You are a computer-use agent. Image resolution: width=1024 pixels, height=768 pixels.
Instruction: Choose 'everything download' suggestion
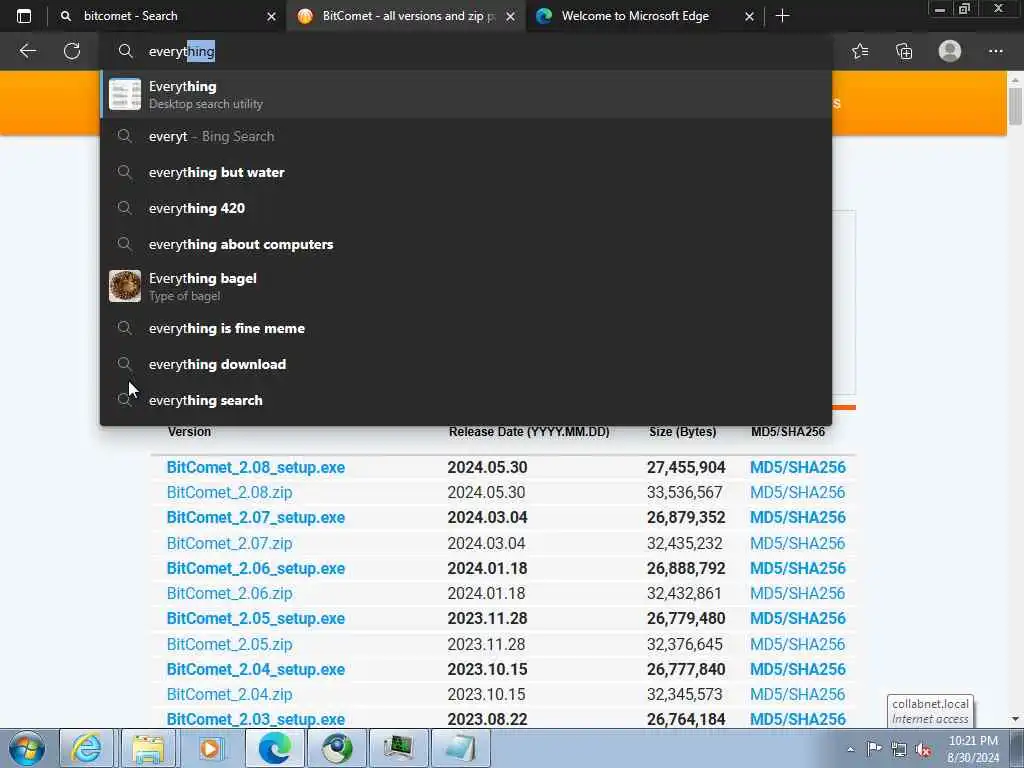pyautogui.click(x=466, y=364)
